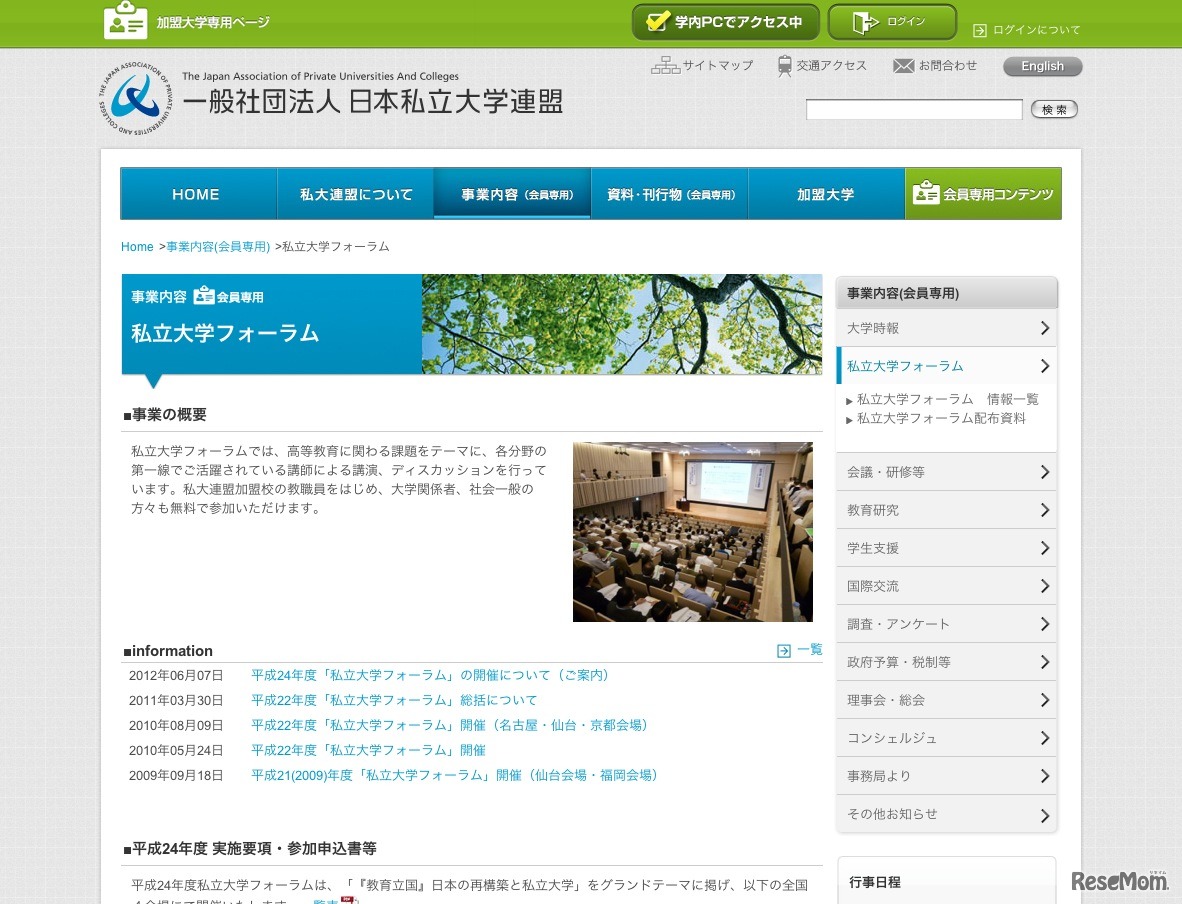Click the member card icon beside 加盟大学専用ページ

coord(125,21)
